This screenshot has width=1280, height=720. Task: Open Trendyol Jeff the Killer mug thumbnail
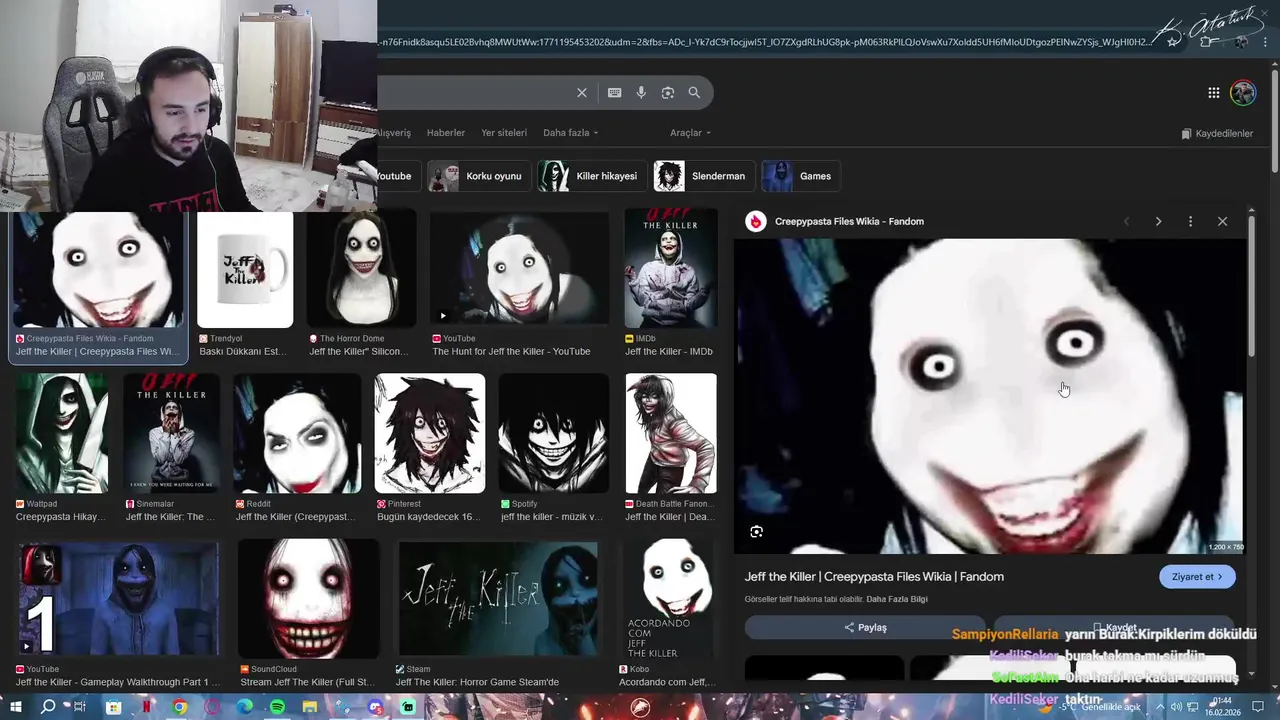pos(245,270)
